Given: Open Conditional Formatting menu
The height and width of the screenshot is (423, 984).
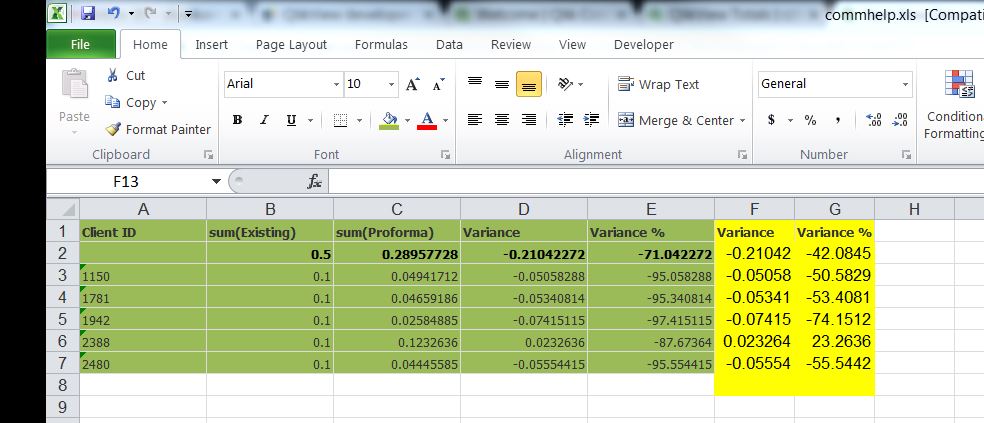Looking at the screenshot, I should tap(955, 104).
